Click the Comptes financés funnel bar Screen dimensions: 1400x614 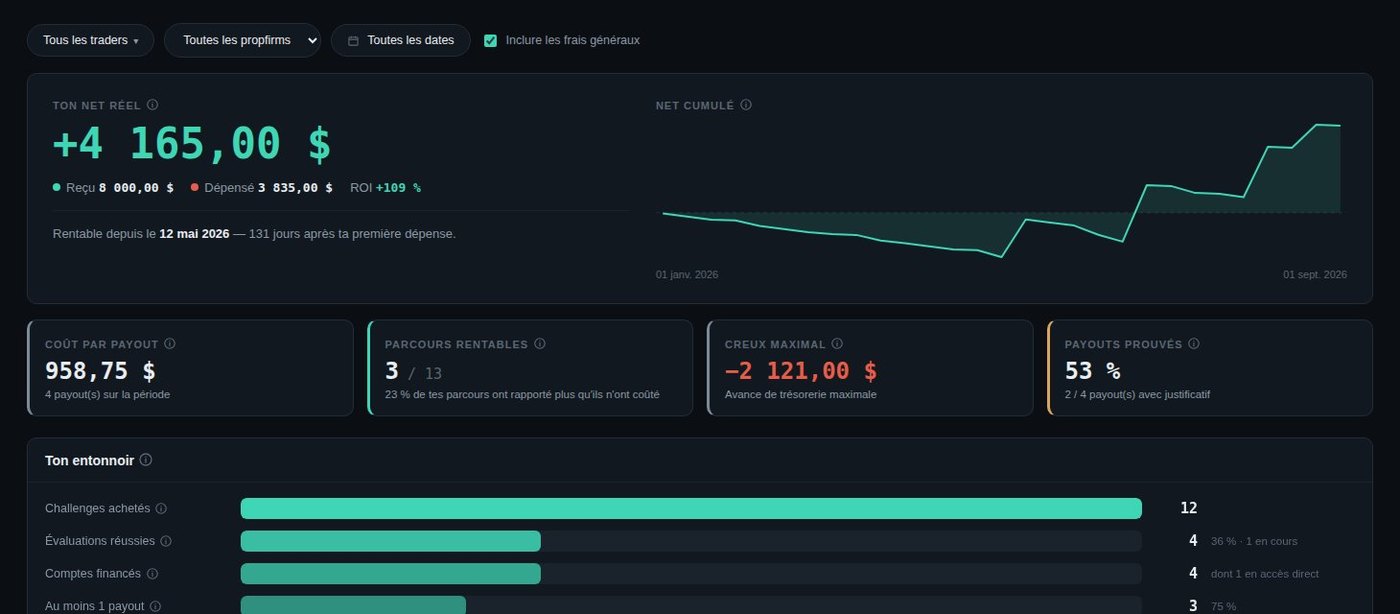click(x=391, y=574)
